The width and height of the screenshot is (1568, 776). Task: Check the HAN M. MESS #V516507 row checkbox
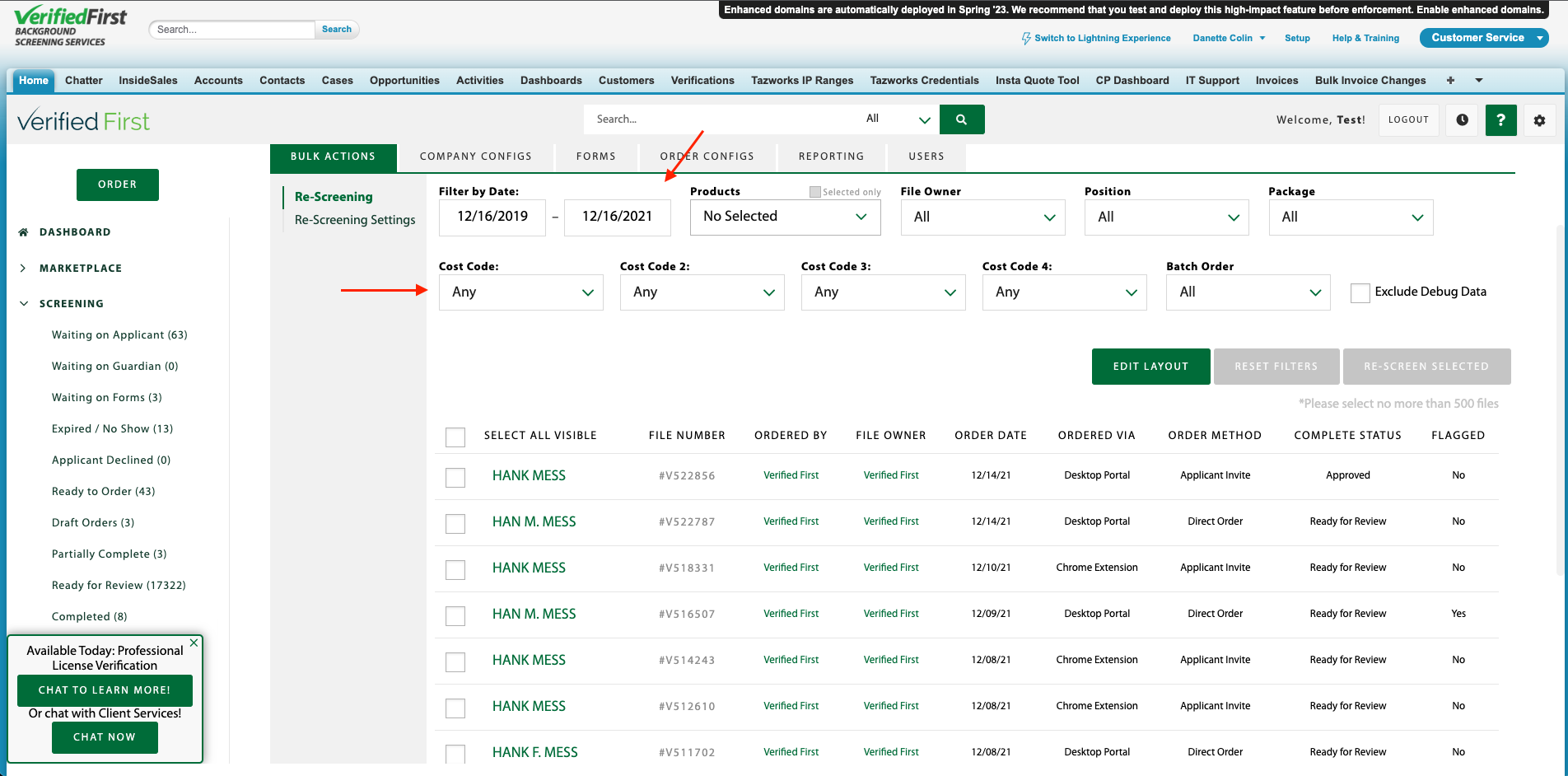pos(455,616)
